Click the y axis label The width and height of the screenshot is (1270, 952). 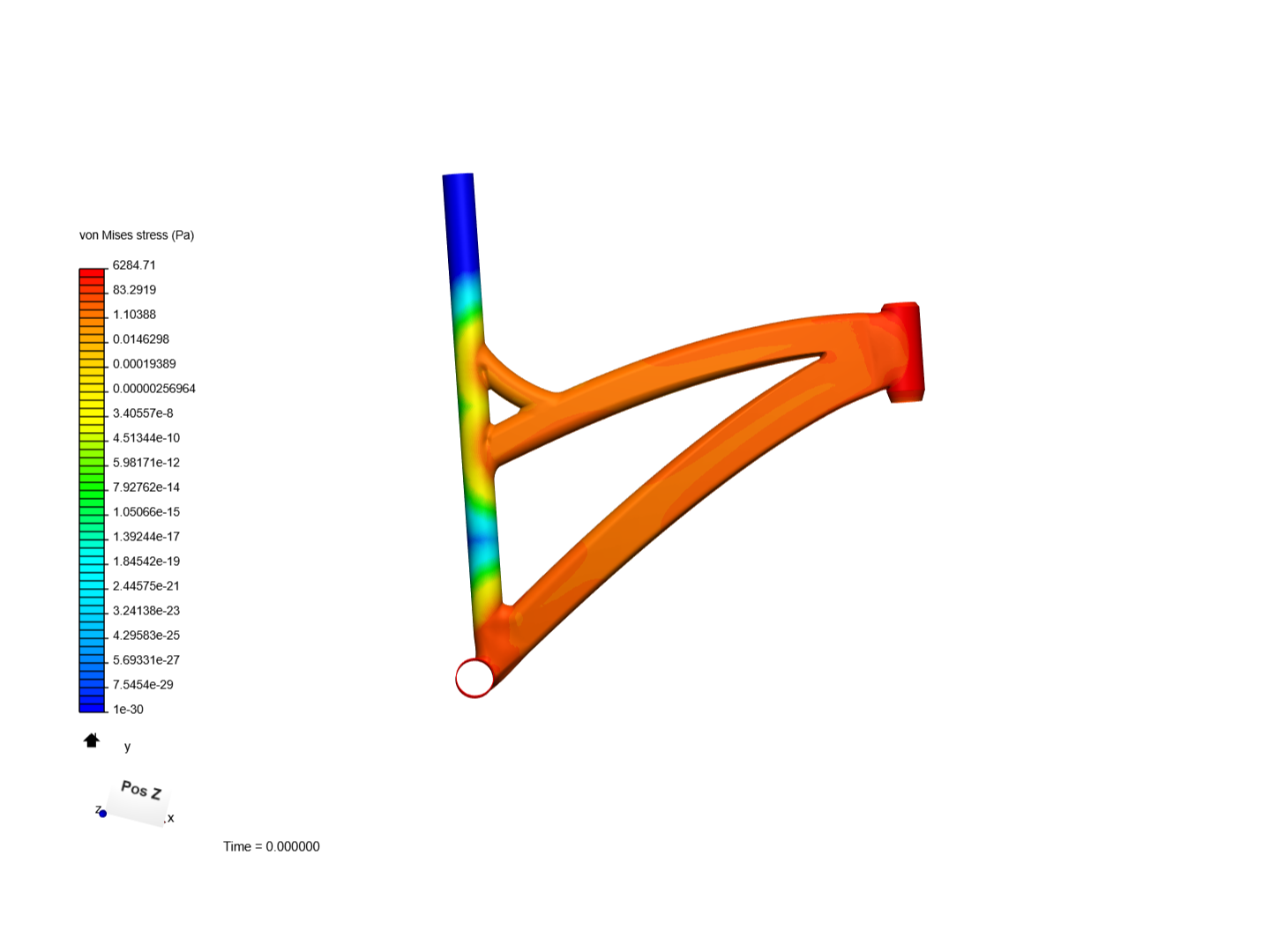pos(127,747)
